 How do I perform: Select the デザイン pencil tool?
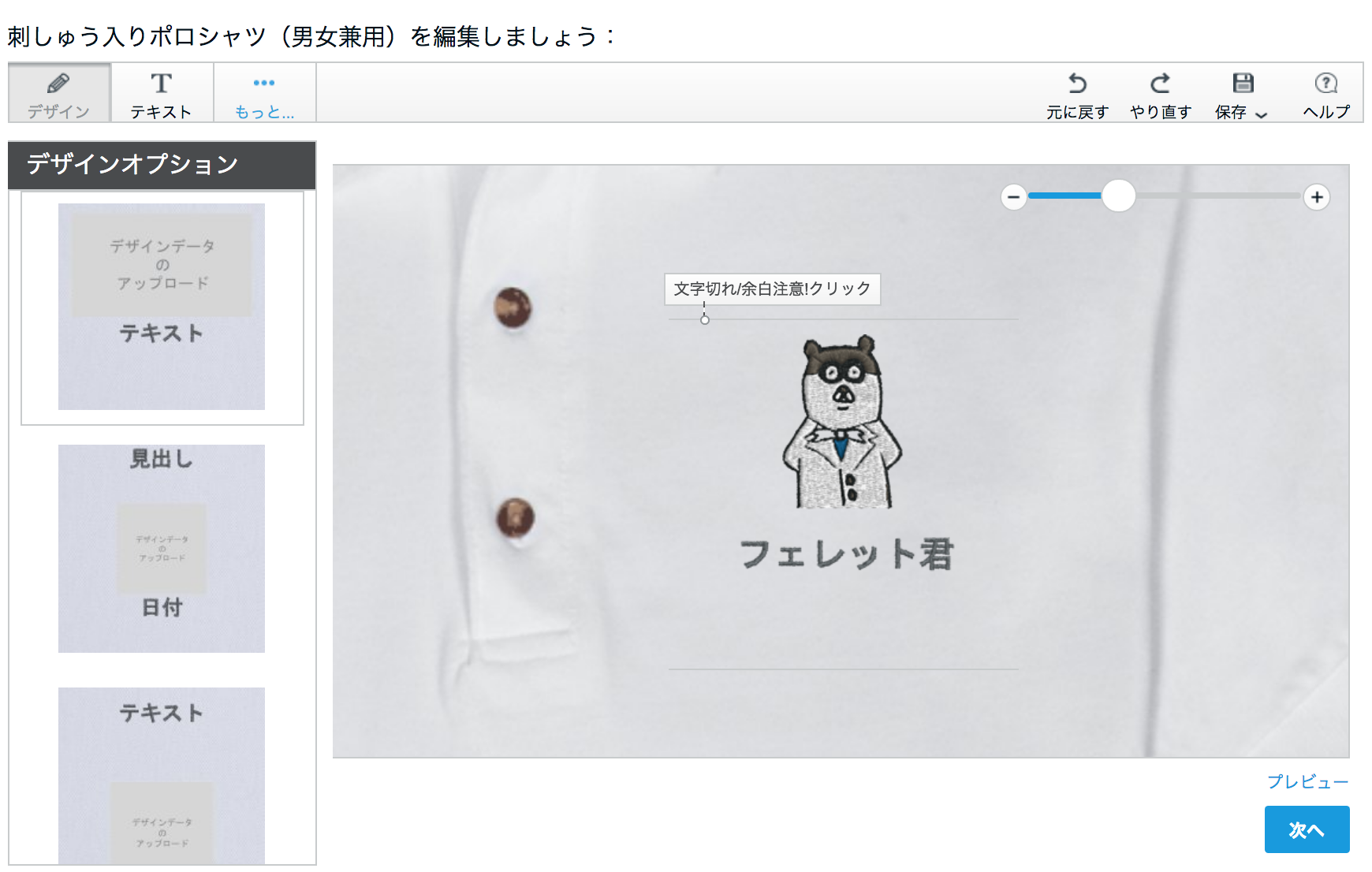(x=59, y=93)
